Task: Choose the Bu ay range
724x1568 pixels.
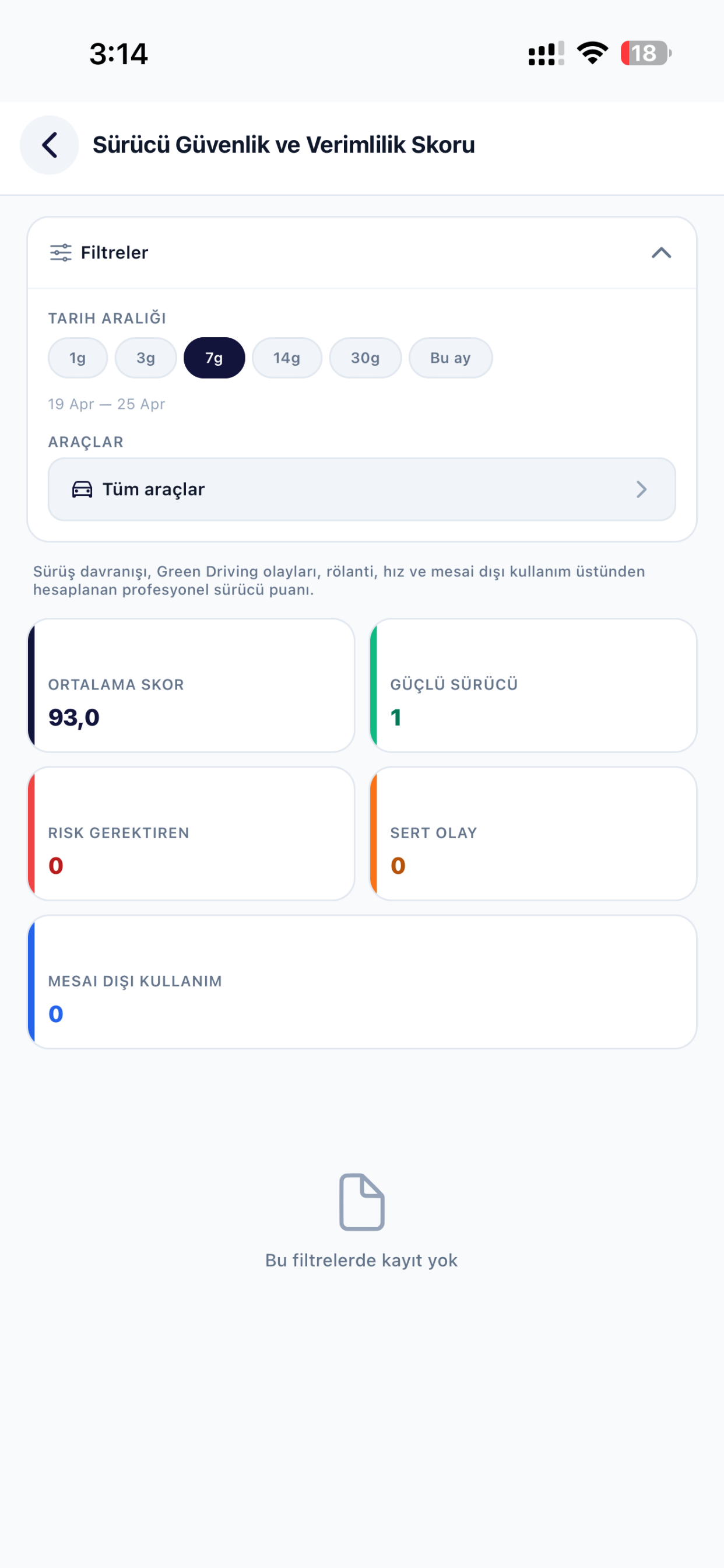Action: [450, 358]
